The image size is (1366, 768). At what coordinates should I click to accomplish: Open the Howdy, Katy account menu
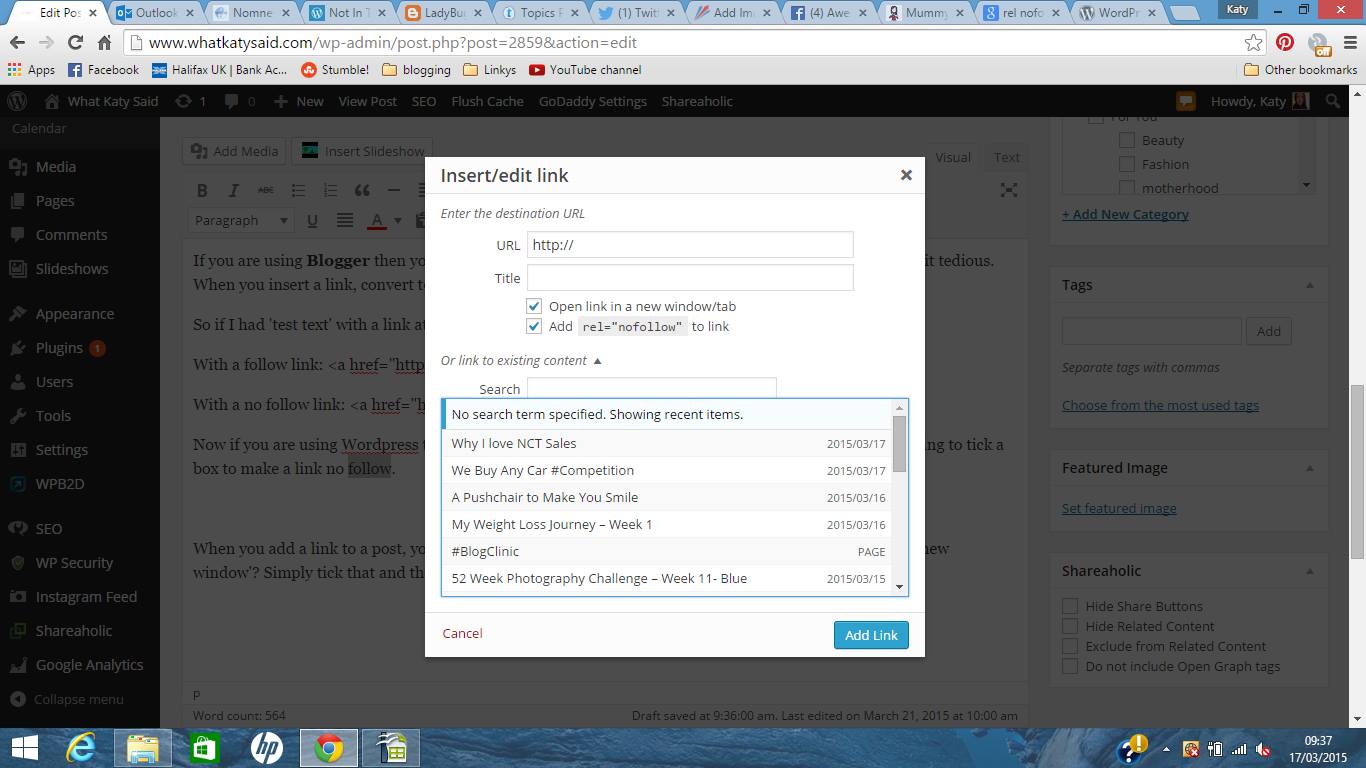pyautogui.click(x=1259, y=101)
